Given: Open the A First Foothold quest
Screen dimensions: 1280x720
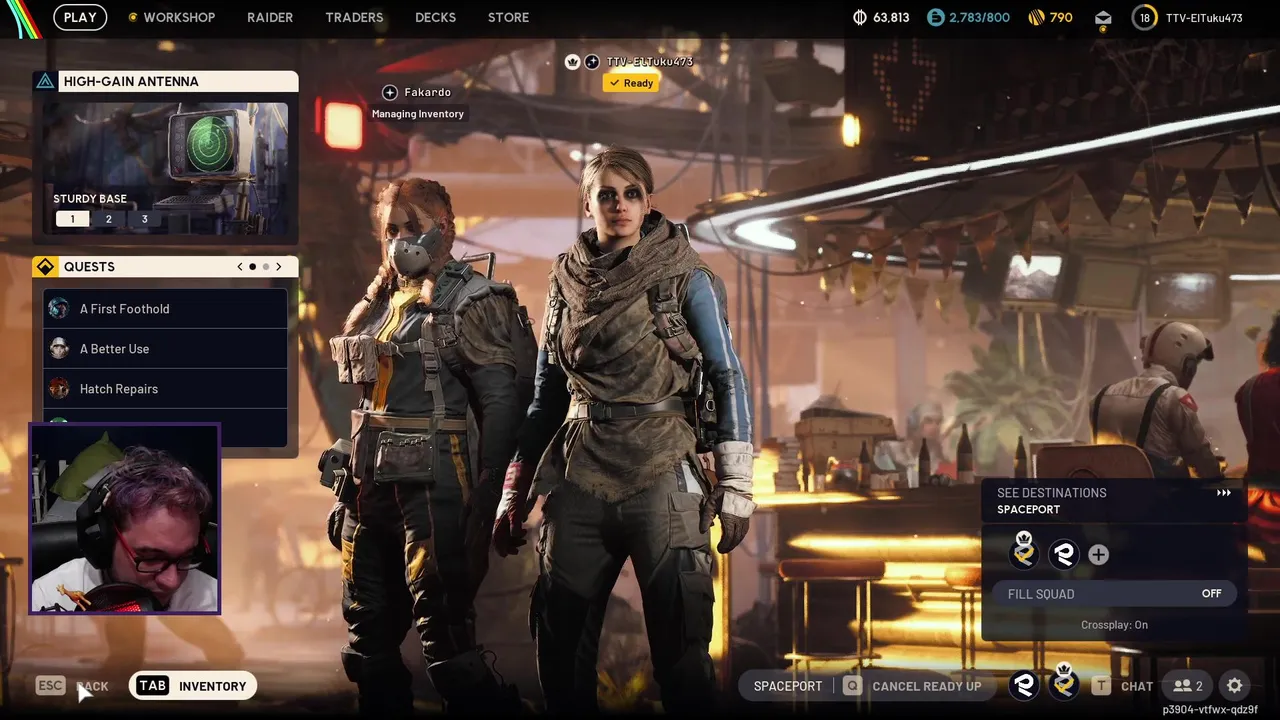Looking at the screenshot, I should pyautogui.click(x=165, y=309).
